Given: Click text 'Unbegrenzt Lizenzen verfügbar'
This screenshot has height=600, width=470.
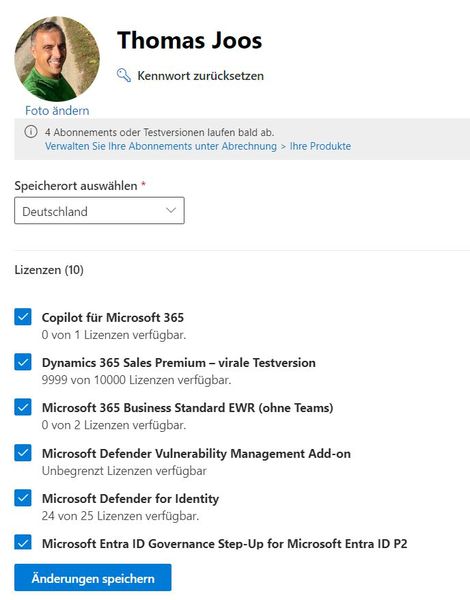Looking at the screenshot, I should pyautogui.click(x=124, y=471).
